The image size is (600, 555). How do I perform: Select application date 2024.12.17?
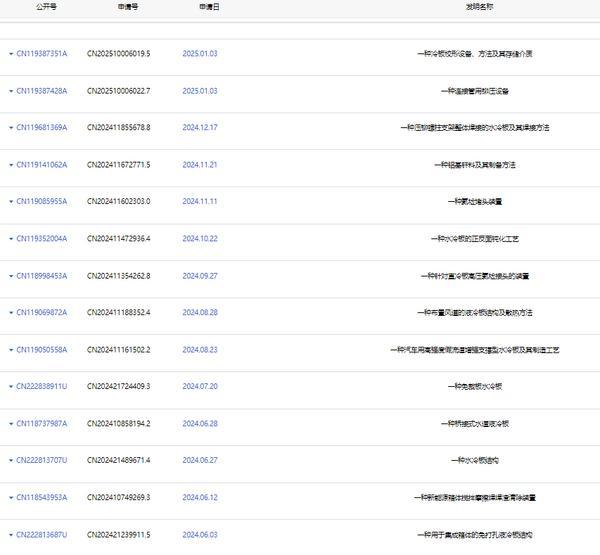pos(199,128)
